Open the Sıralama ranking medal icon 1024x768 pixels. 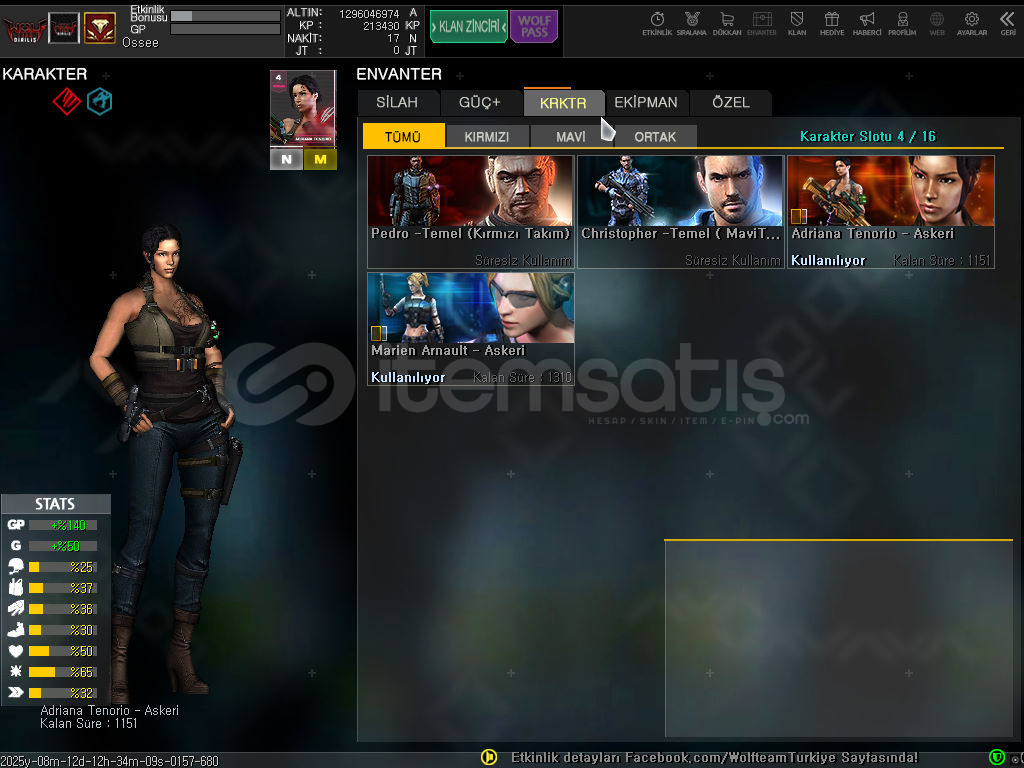pyautogui.click(x=692, y=24)
